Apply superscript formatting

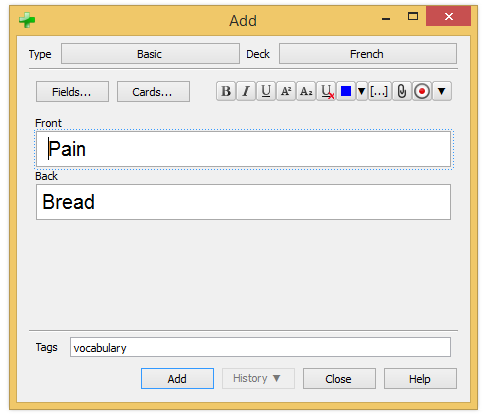(x=286, y=91)
